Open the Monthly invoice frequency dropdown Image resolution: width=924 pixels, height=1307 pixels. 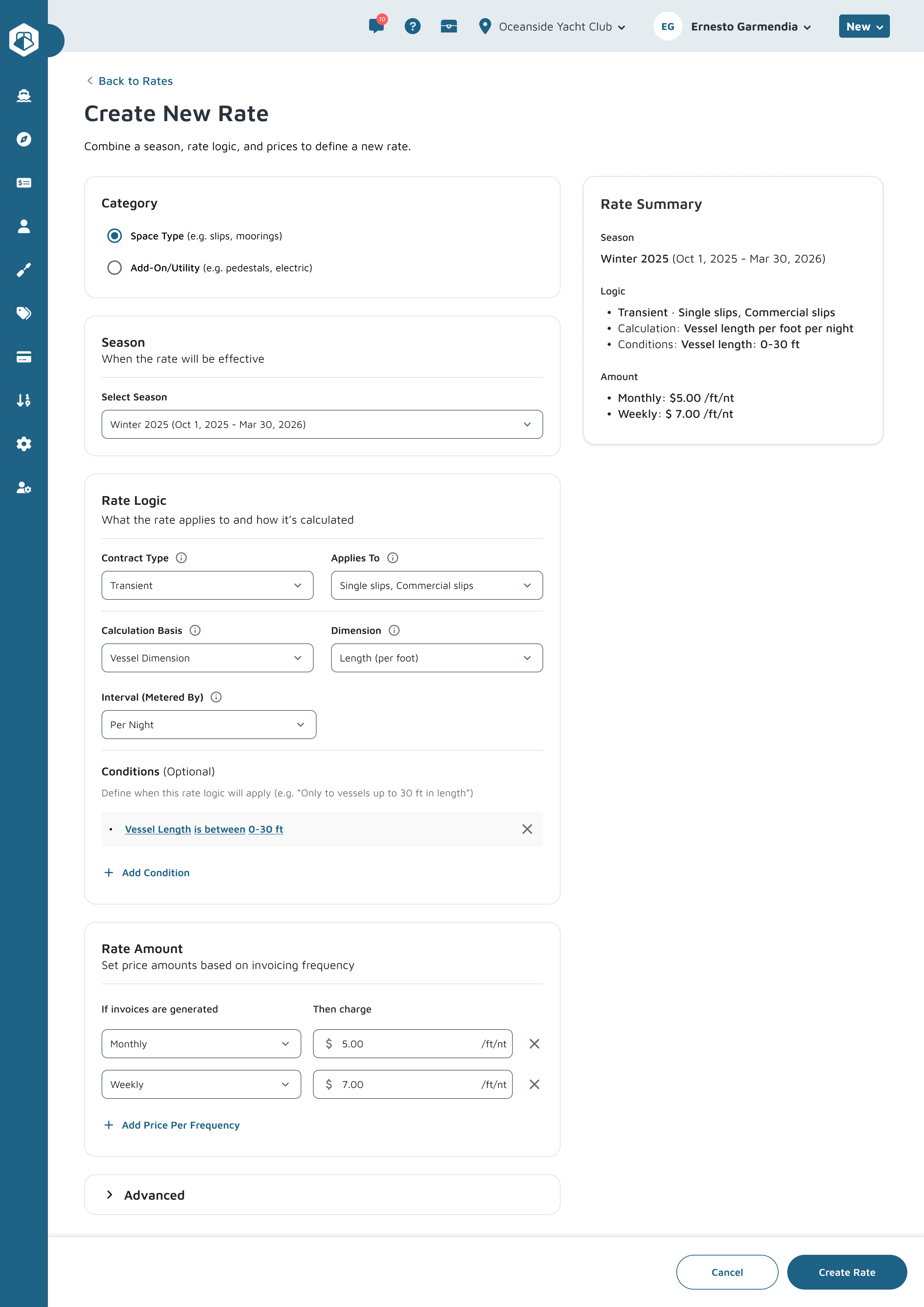pyautogui.click(x=201, y=1043)
